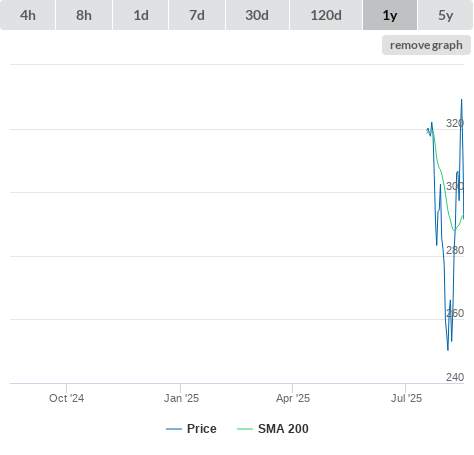Click the Apr '25 axis label
The image size is (474, 455).
click(x=293, y=398)
